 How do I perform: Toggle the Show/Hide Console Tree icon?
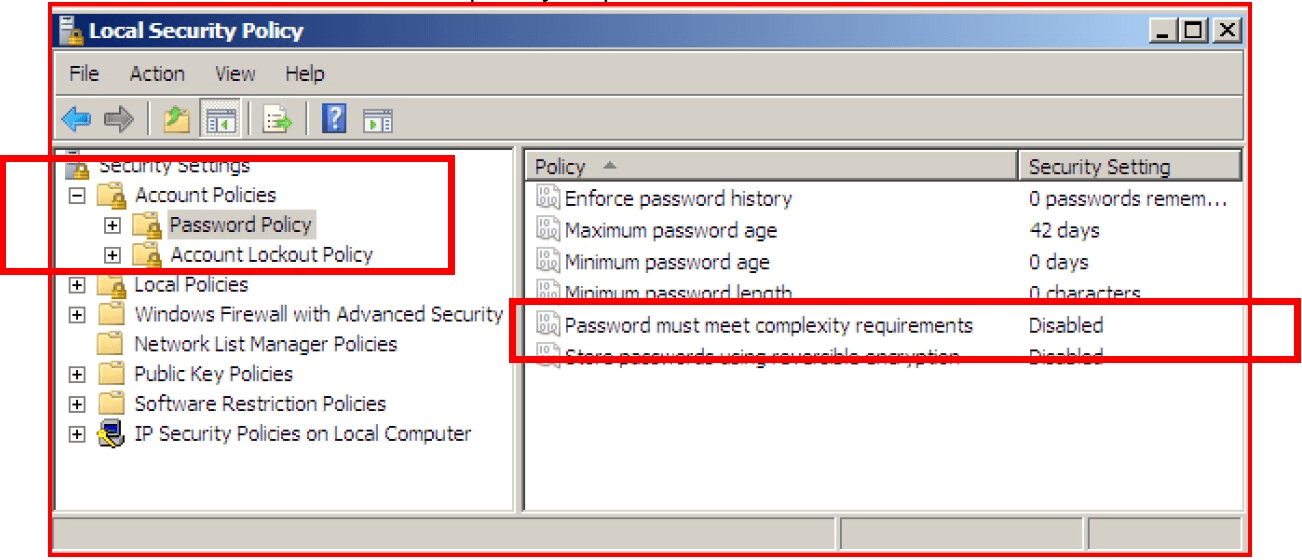(x=218, y=120)
